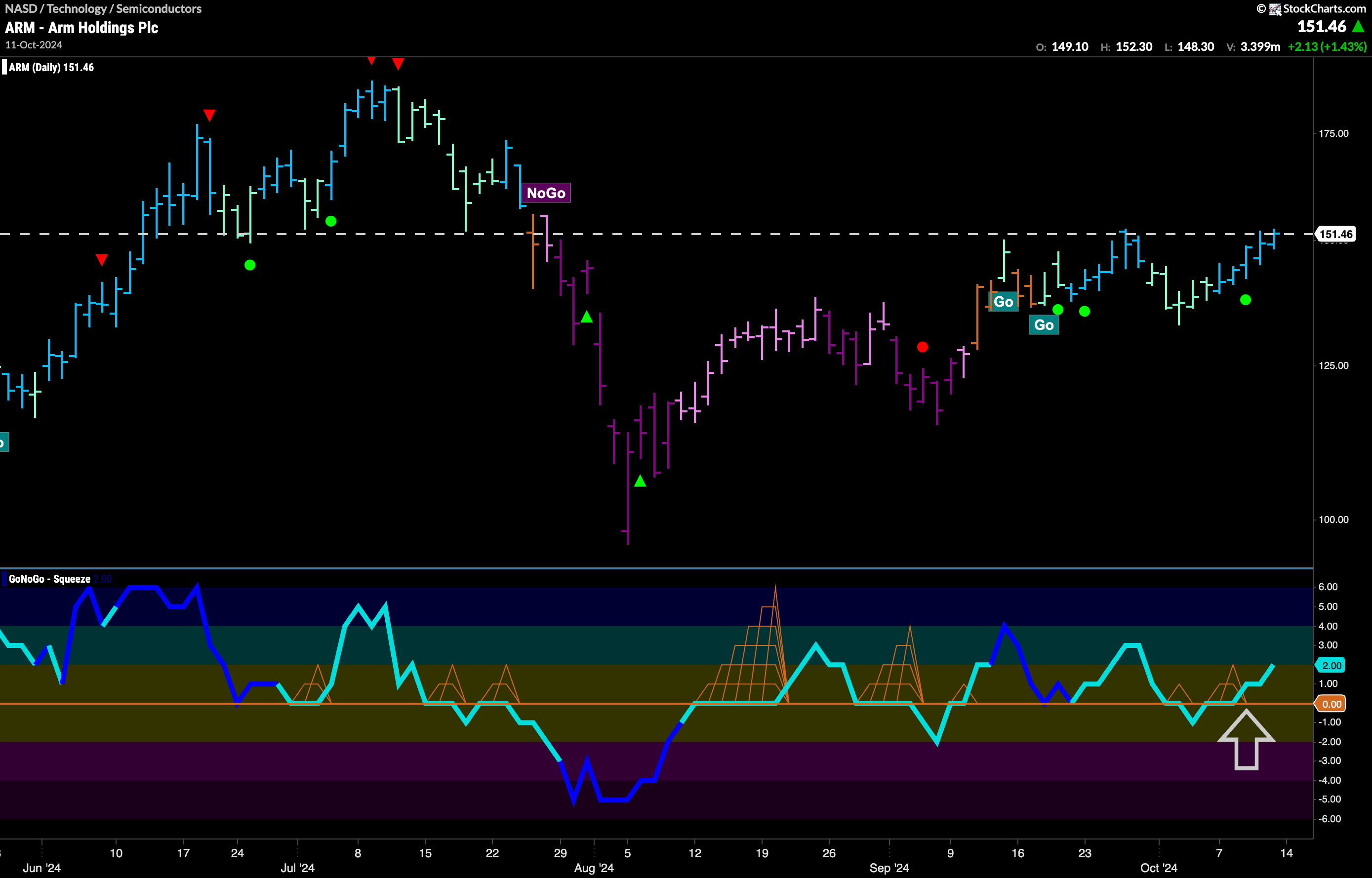This screenshot has width=1372, height=878.
Task: Click the smaller red triangle above July high
Action: point(371,60)
